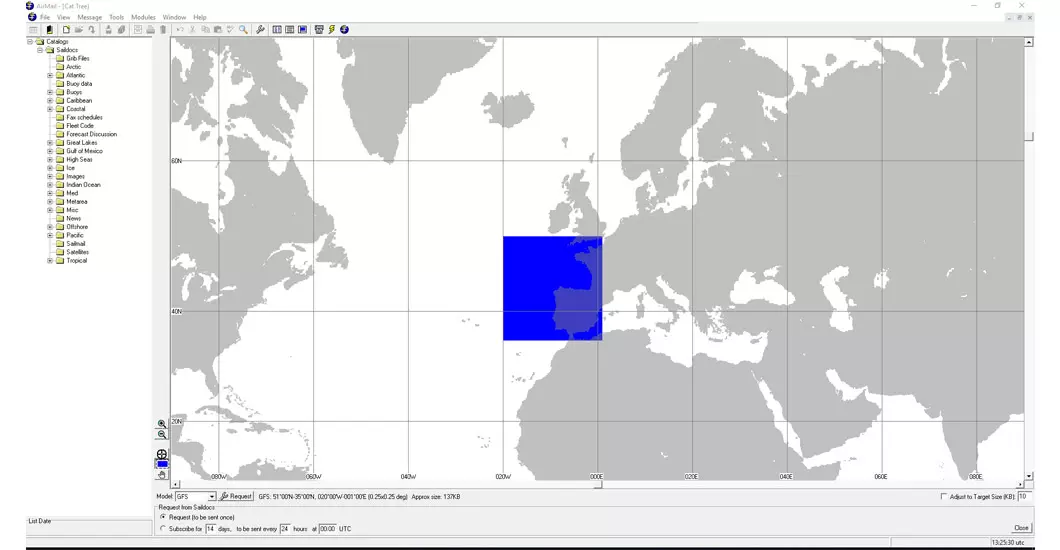Select the blue rectangle area selection tool

[x=162, y=465]
